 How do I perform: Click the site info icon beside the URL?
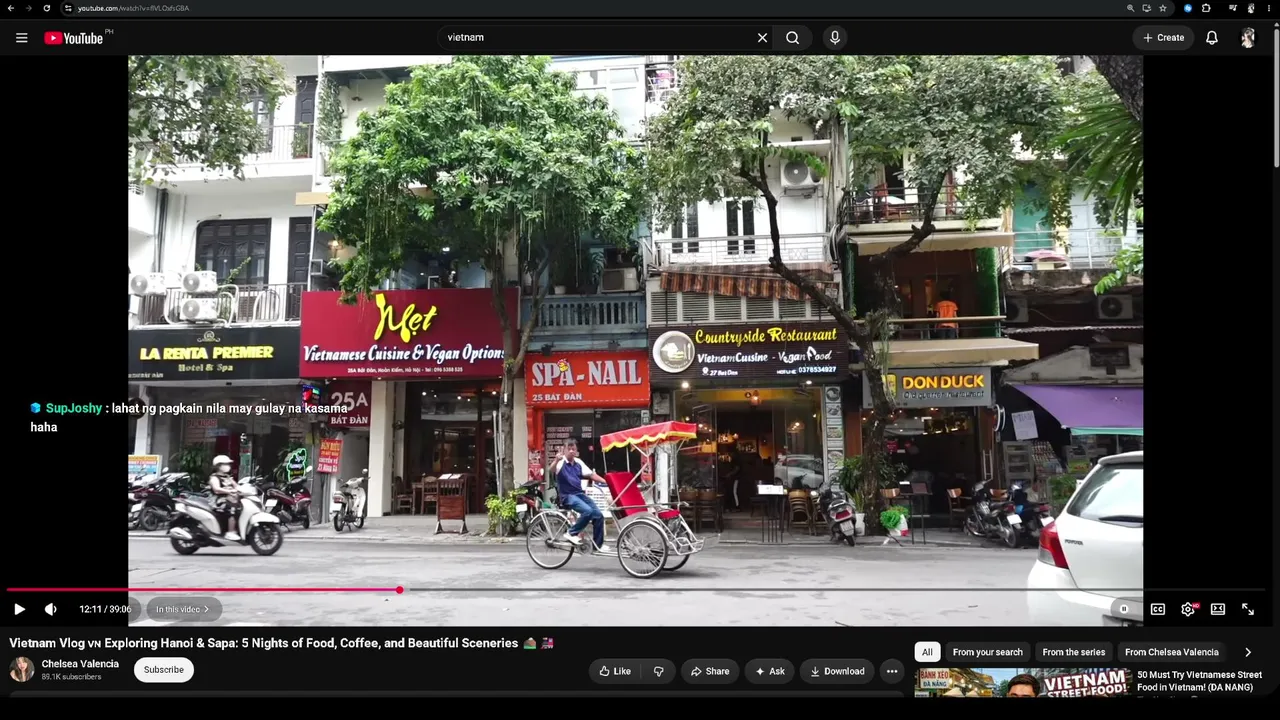pyautogui.click(x=68, y=8)
